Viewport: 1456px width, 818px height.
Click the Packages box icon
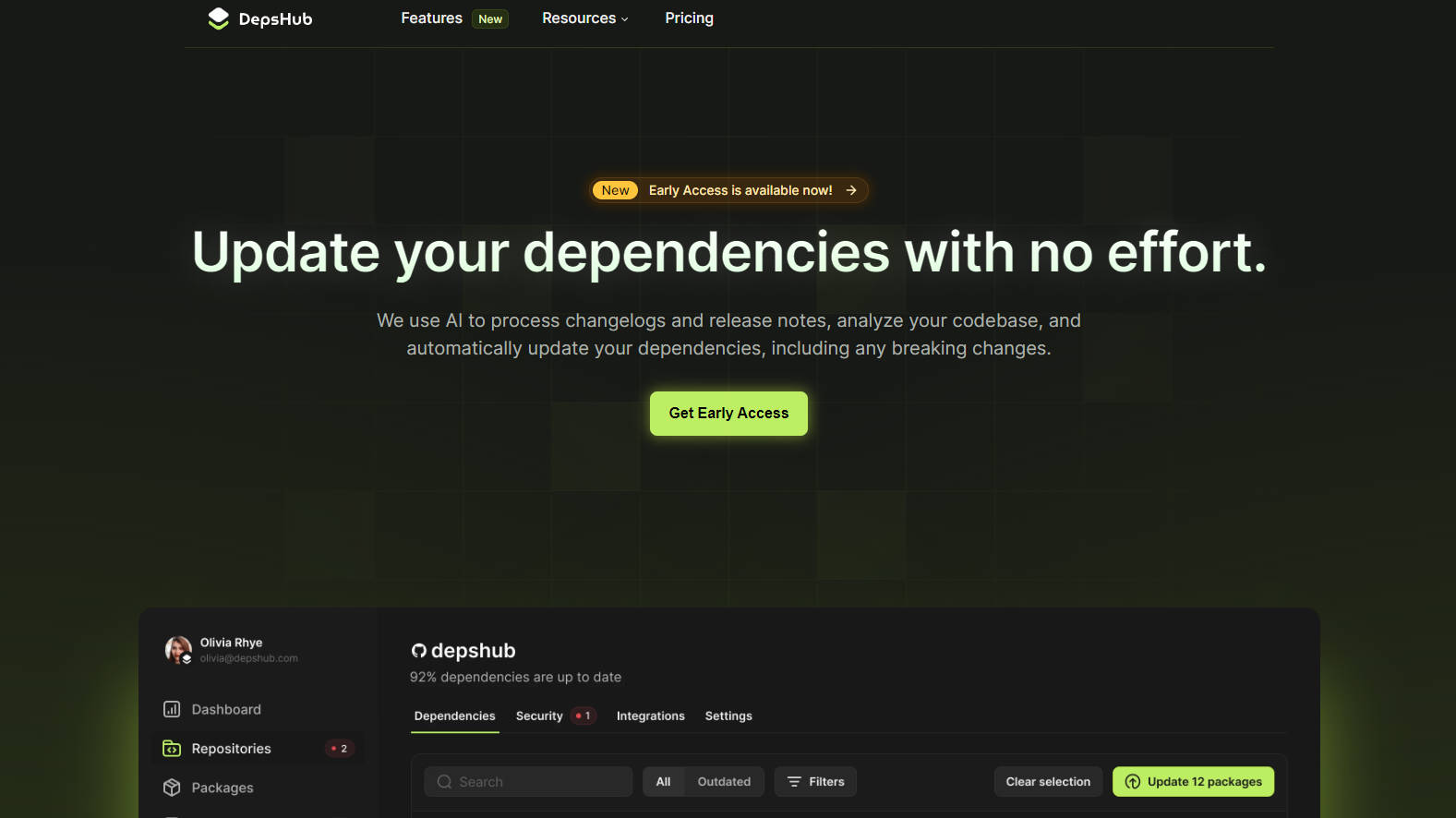[x=172, y=788]
